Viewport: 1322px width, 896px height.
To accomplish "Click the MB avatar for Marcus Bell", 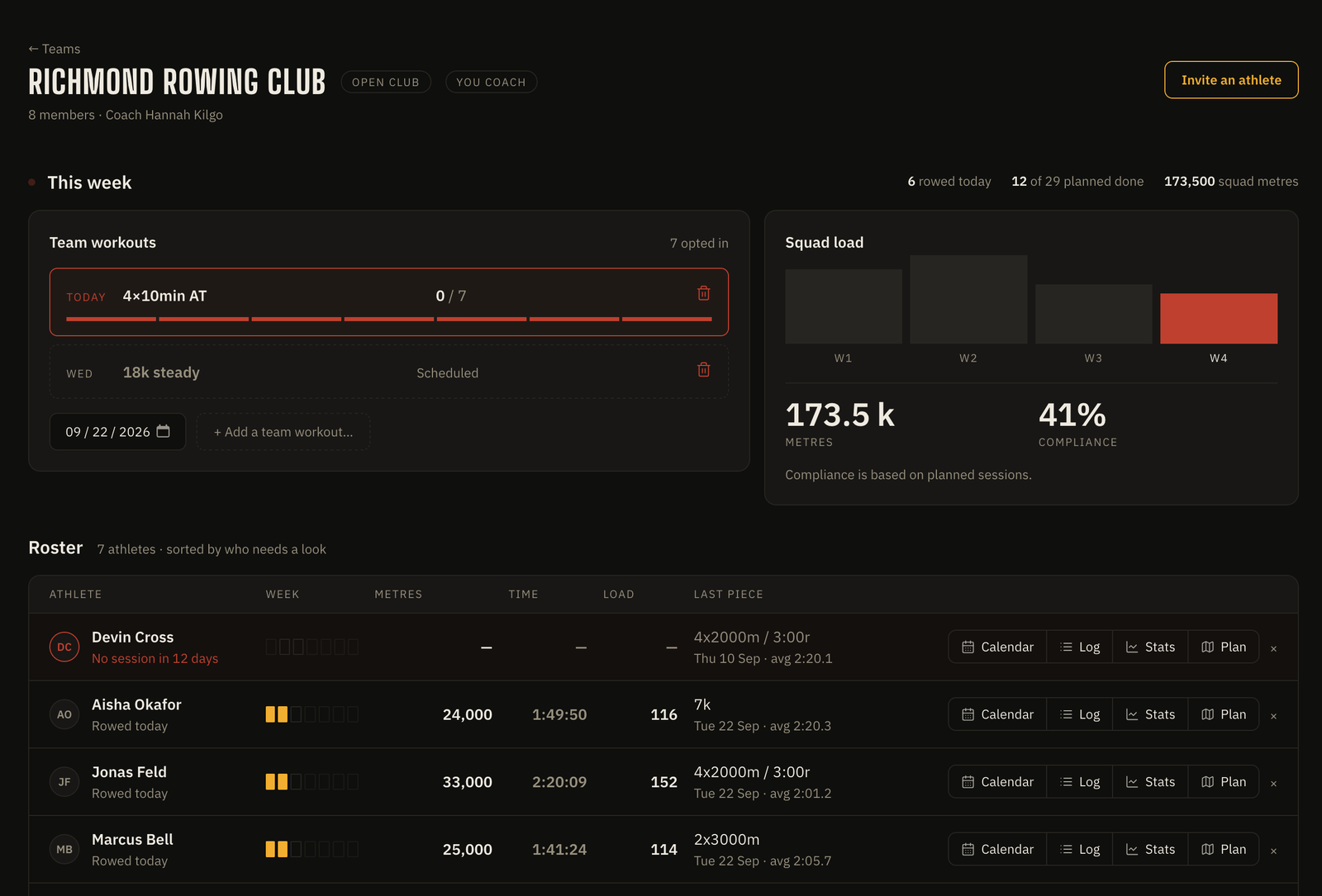I will pyautogui.click(x=64, y=849).
